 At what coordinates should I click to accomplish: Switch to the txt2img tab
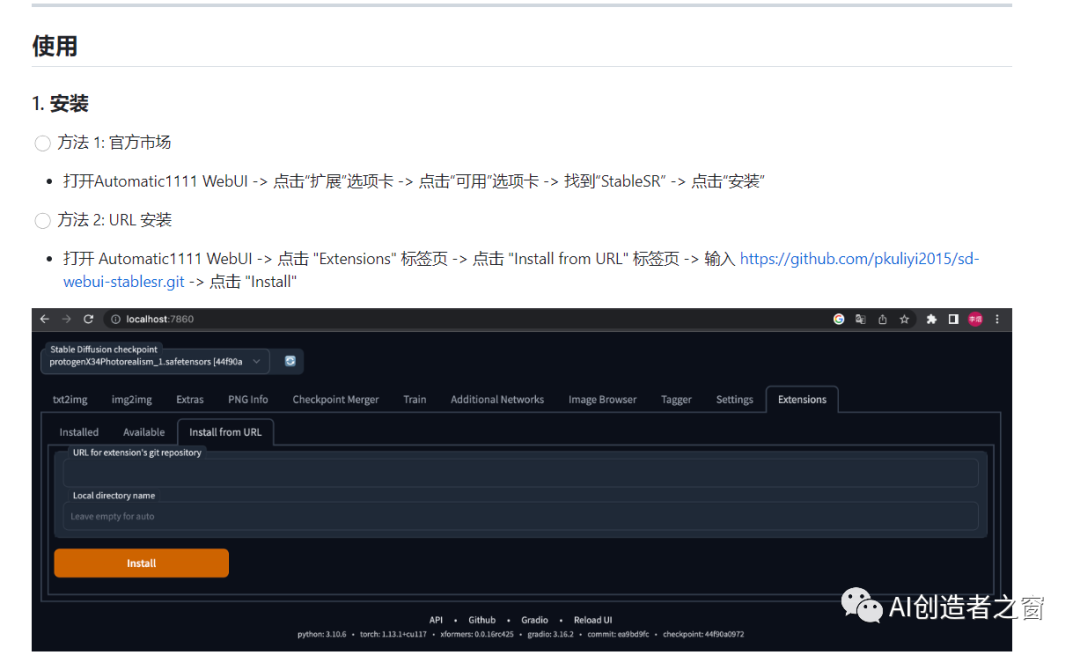(x=70, y=399)
